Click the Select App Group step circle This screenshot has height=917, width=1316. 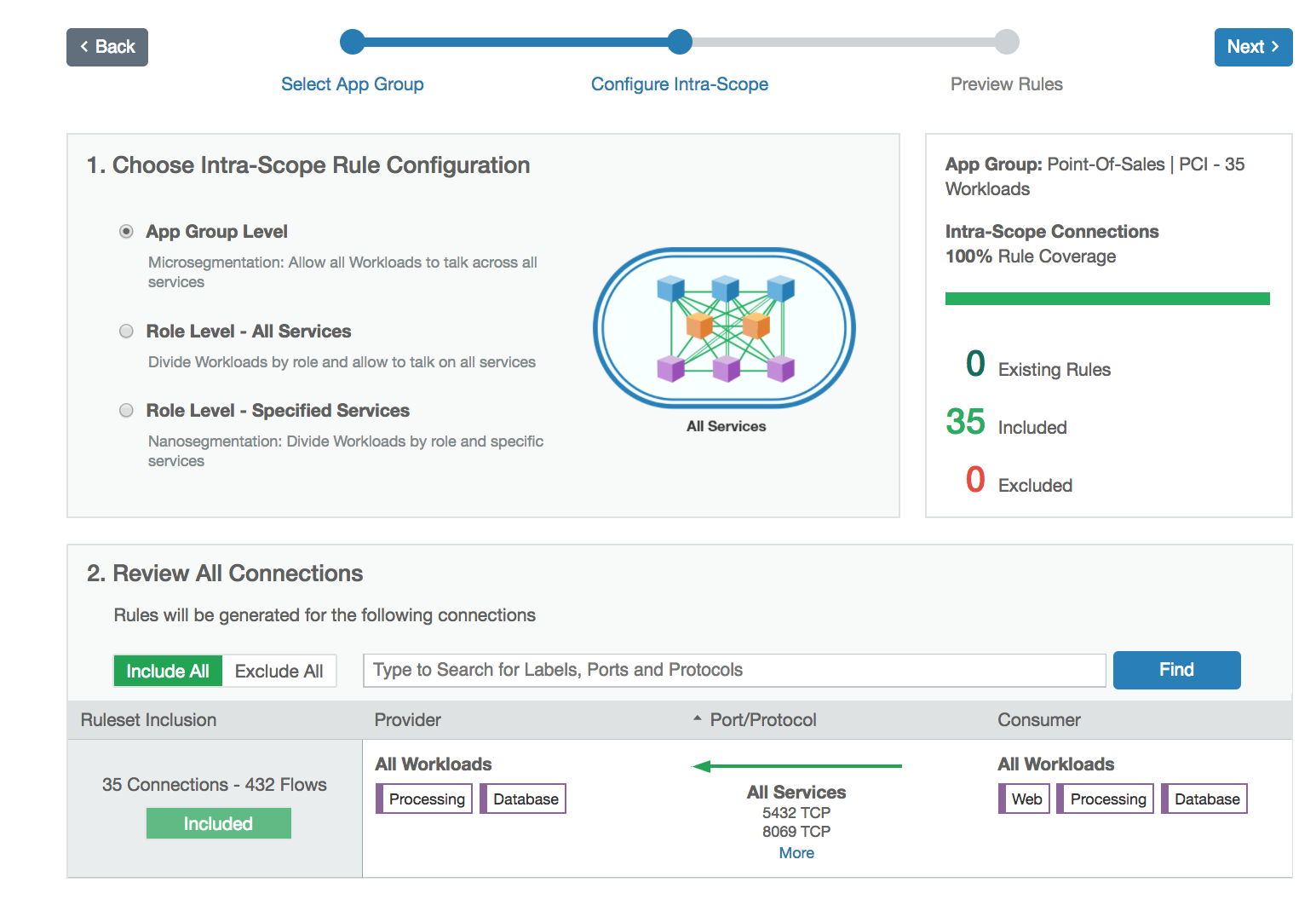[x=352, y=42]
